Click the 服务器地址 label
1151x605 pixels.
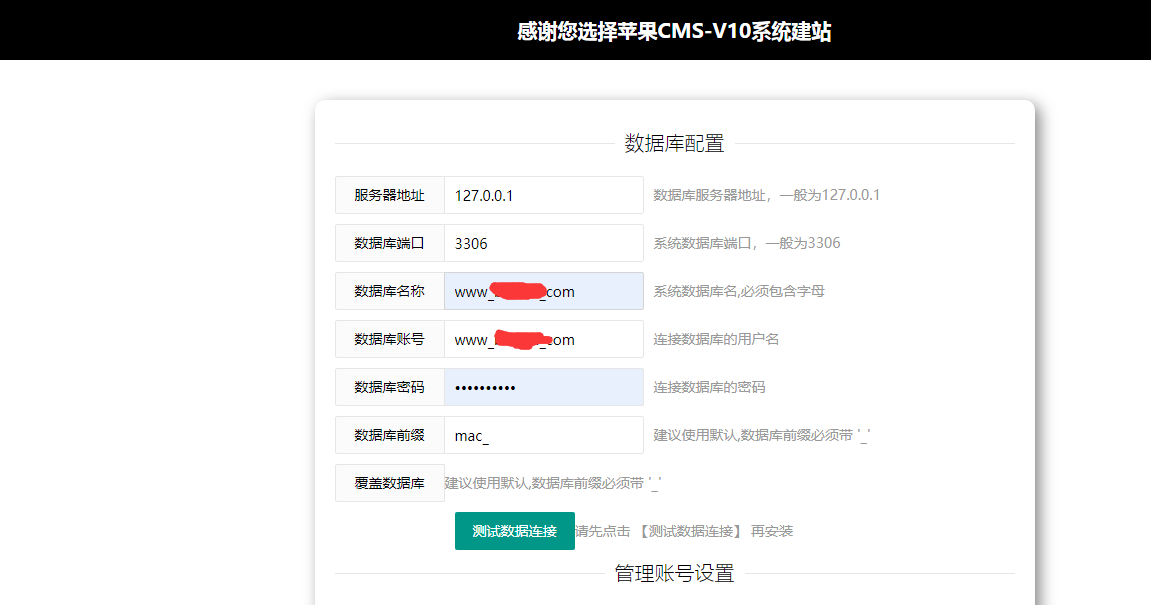pyautogui.click(x=390, y=195)
